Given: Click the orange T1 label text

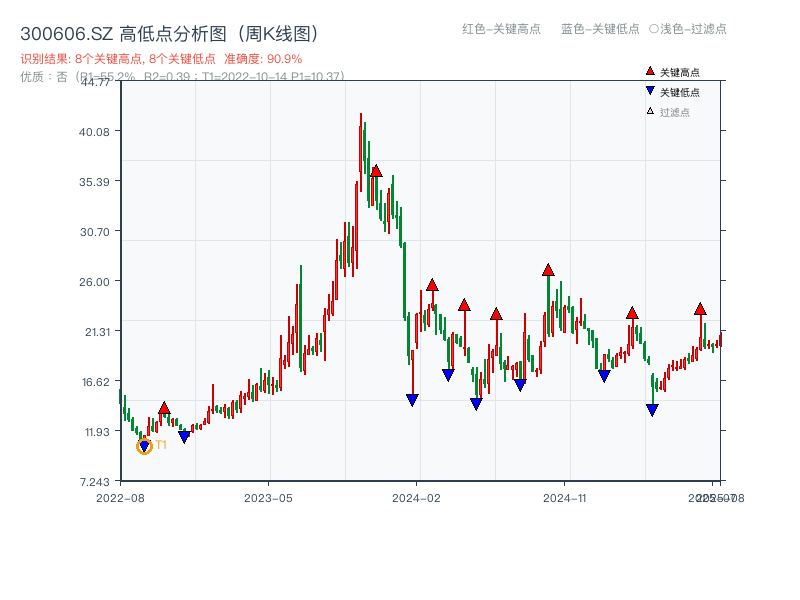Looking at the screenshot, I should click(161, 445).
